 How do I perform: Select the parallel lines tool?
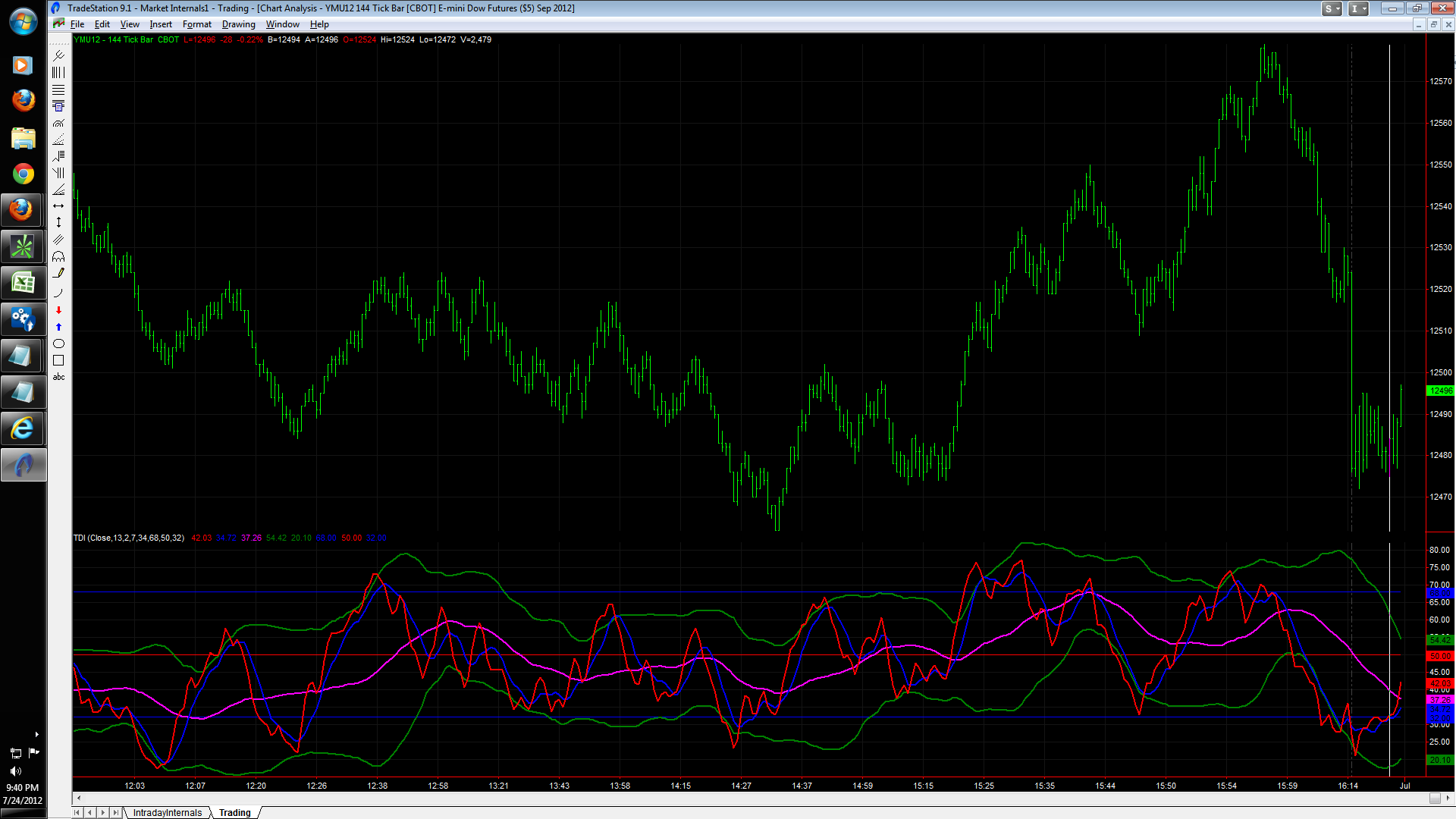58,239
